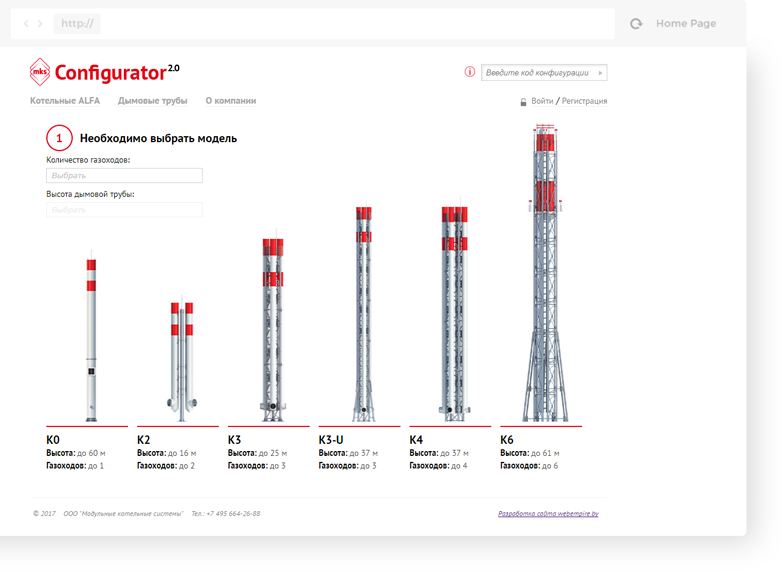Click the reload icon beside Home Page

636,24
